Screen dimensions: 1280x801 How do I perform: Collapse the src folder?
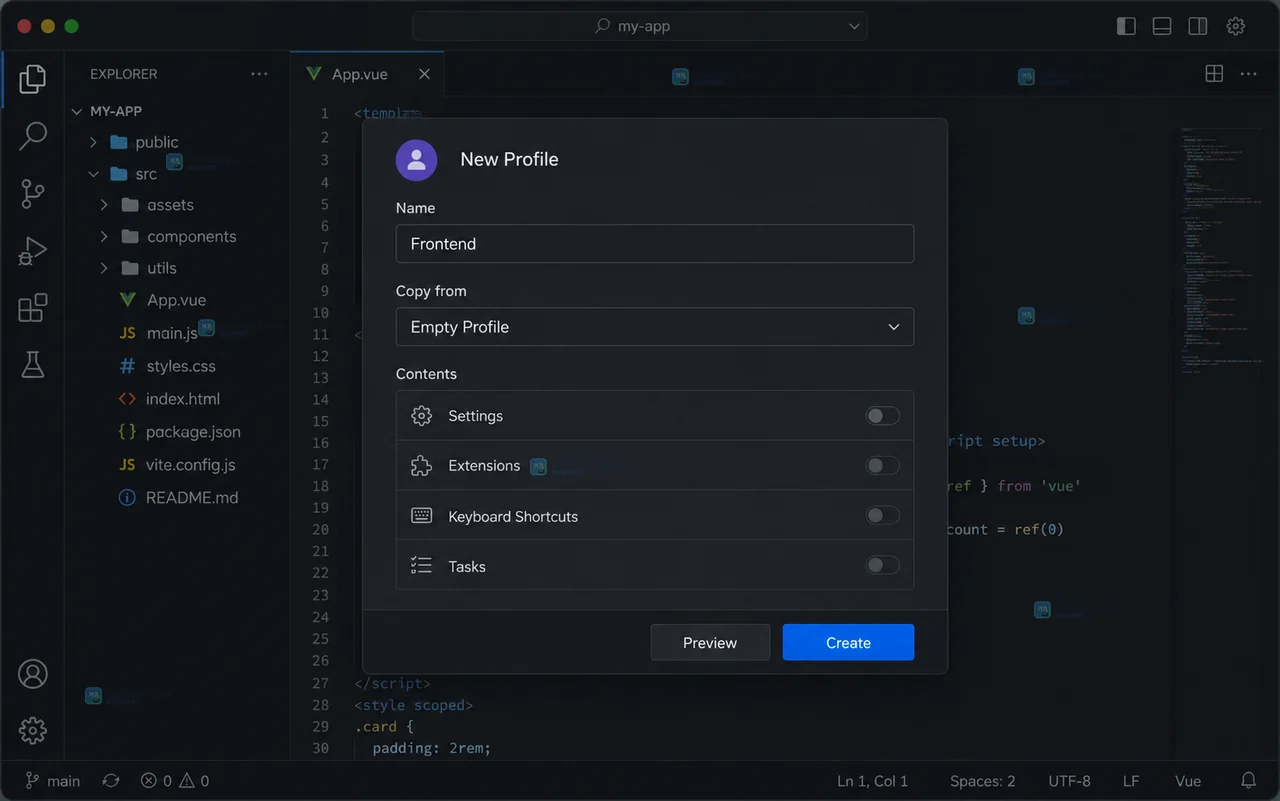point(93,174)
